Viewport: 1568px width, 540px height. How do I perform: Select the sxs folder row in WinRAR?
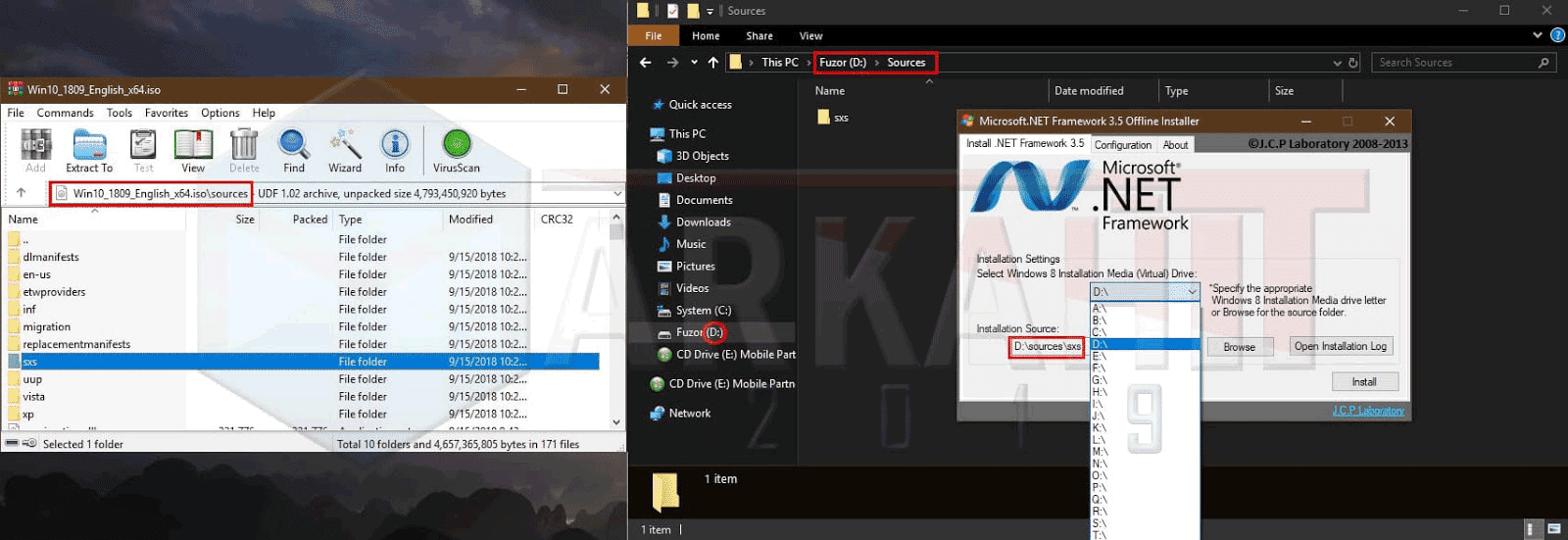click(x=303, y=362)
